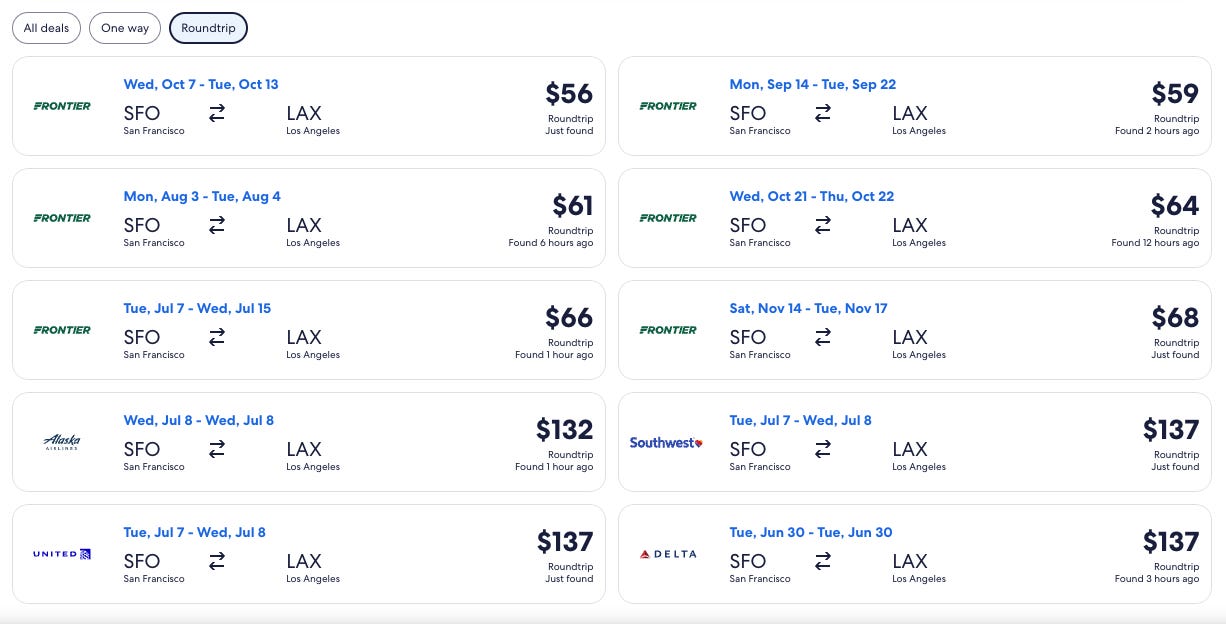Select the All deals filter
The image size is (1226, 624).
click(46, 28)
